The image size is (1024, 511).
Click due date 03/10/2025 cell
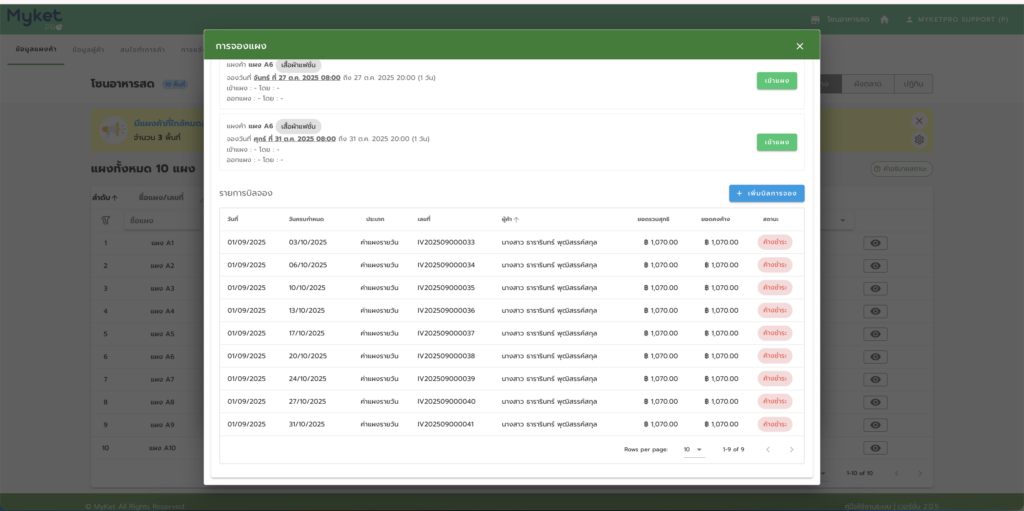(308, 242)
